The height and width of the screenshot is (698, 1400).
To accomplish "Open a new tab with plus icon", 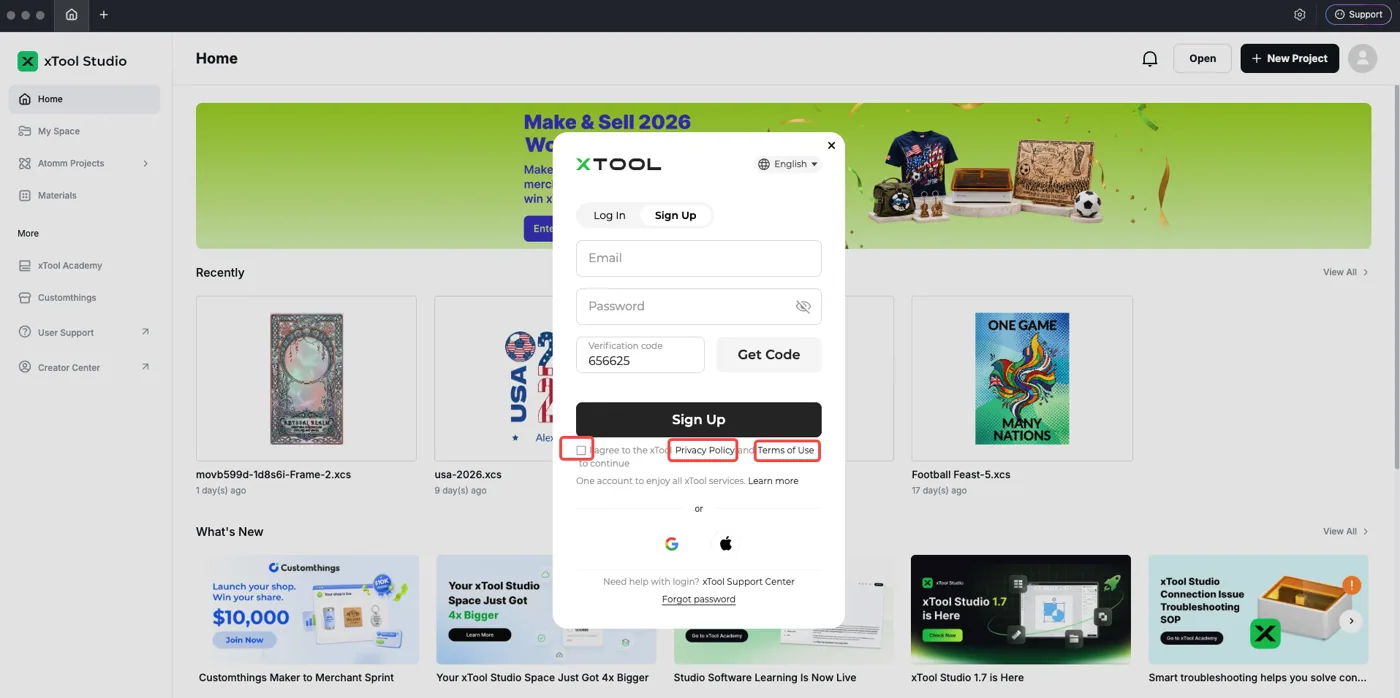I will 103,15.
